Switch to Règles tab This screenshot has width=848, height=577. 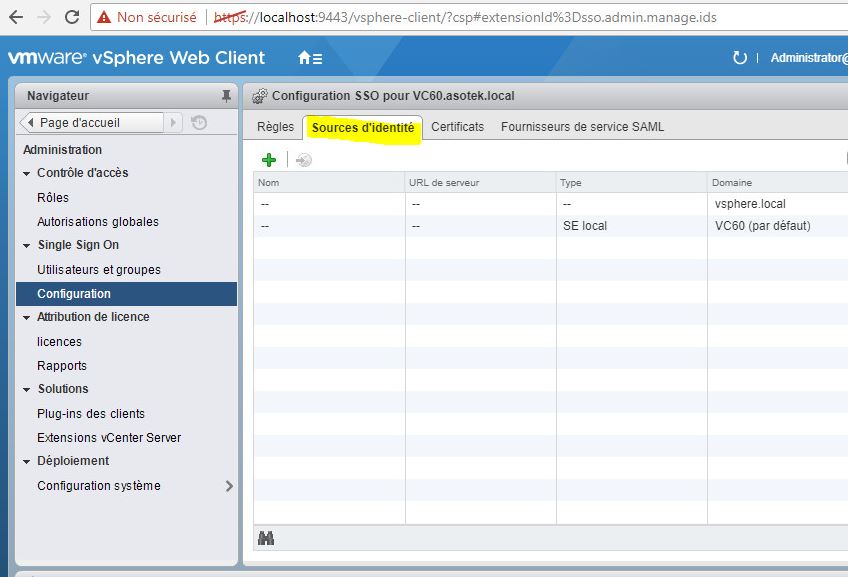(275, 127)
